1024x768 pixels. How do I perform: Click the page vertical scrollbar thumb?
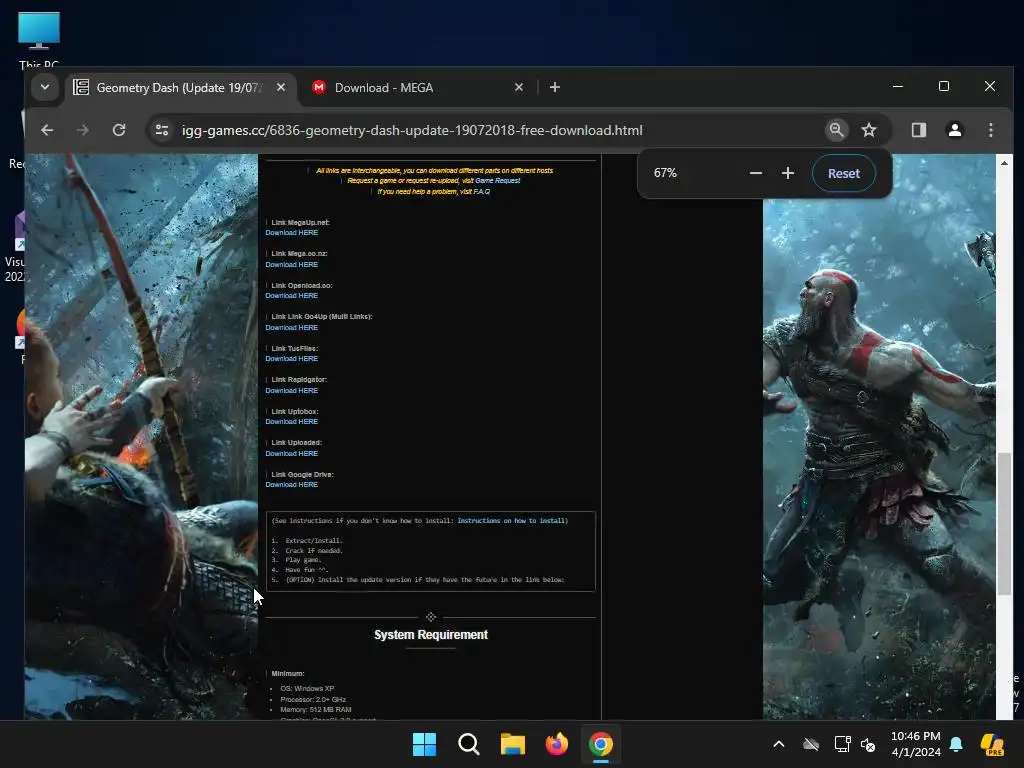tap(1004, 523)
